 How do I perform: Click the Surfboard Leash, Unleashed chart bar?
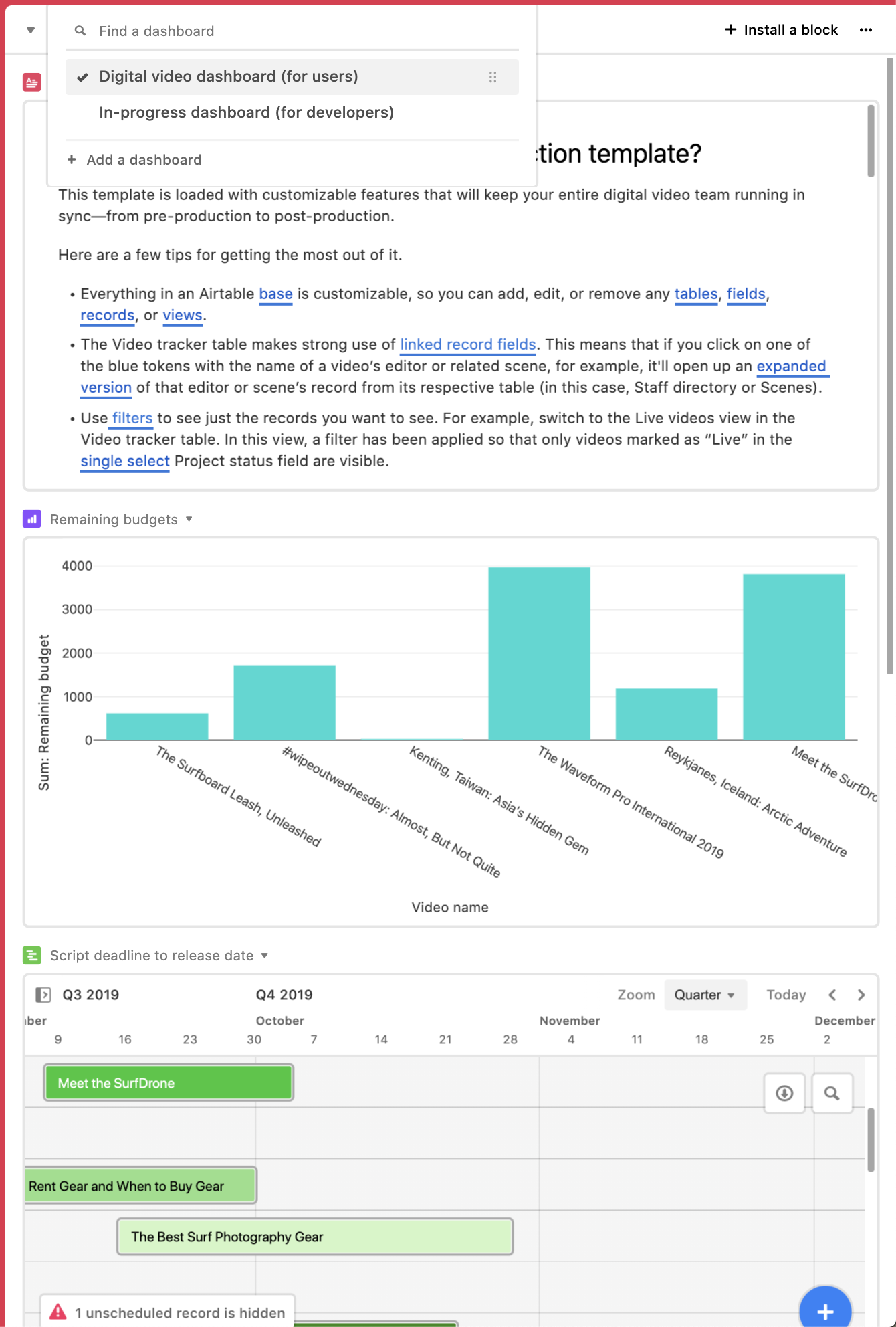(157, 726)
